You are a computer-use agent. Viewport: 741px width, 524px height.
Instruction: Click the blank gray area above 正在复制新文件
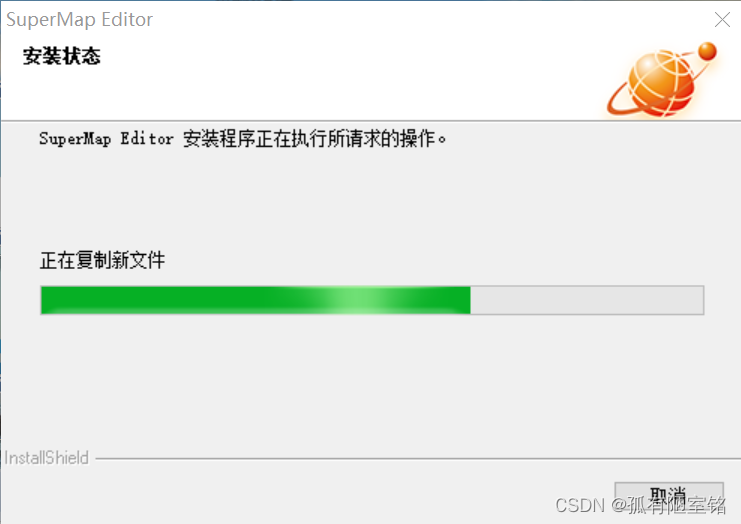(369, 198)
